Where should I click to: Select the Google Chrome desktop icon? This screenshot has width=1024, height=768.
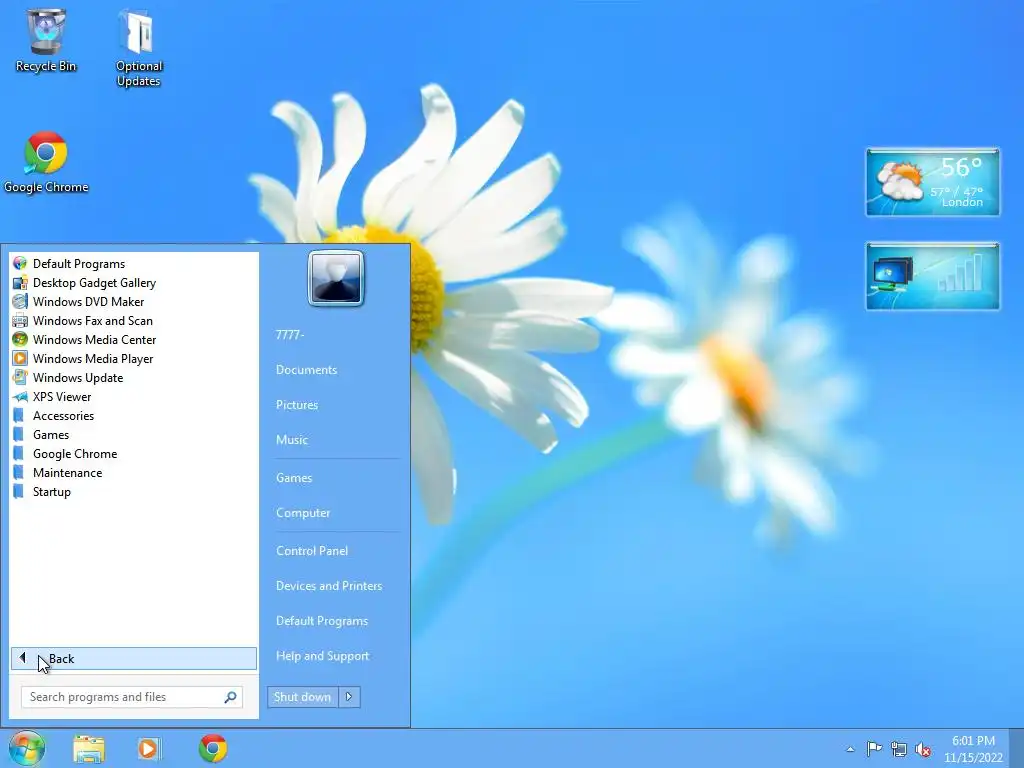(x=46, y=163)
